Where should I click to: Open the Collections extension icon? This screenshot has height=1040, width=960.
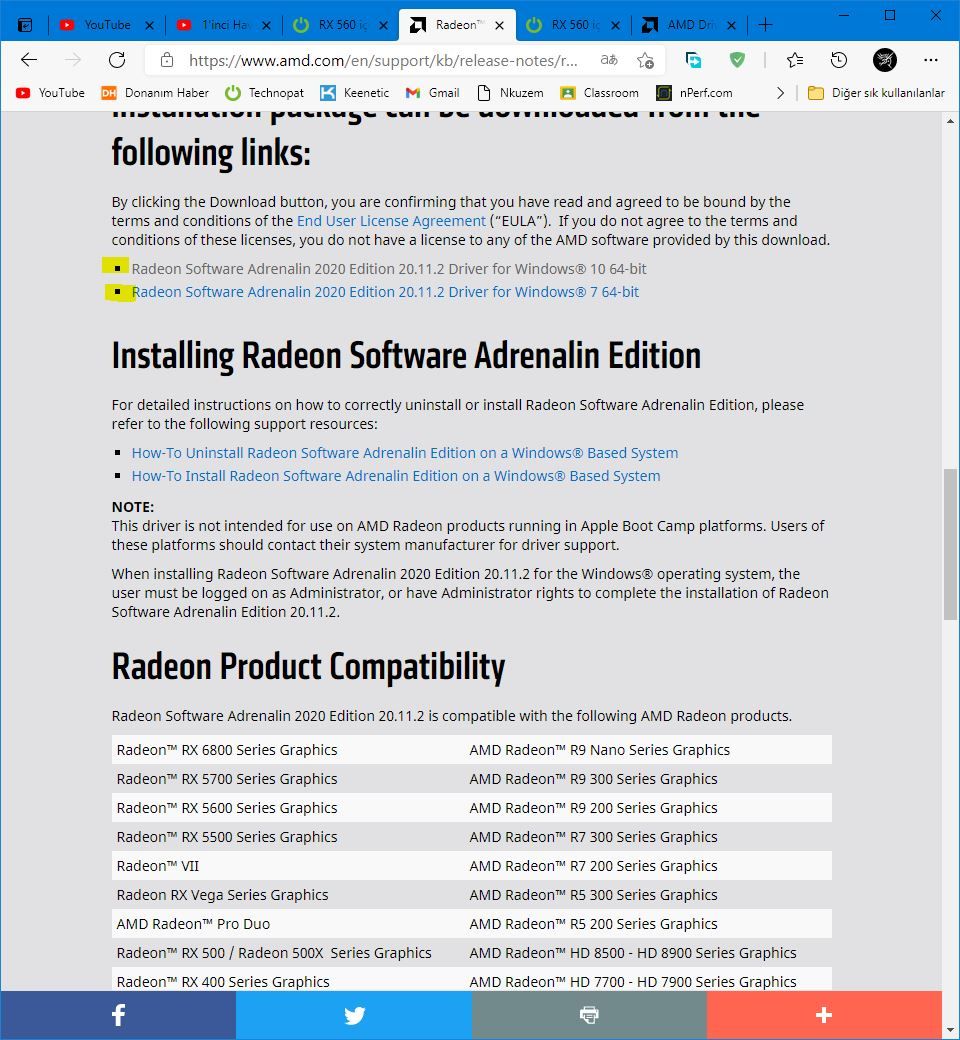693,60
